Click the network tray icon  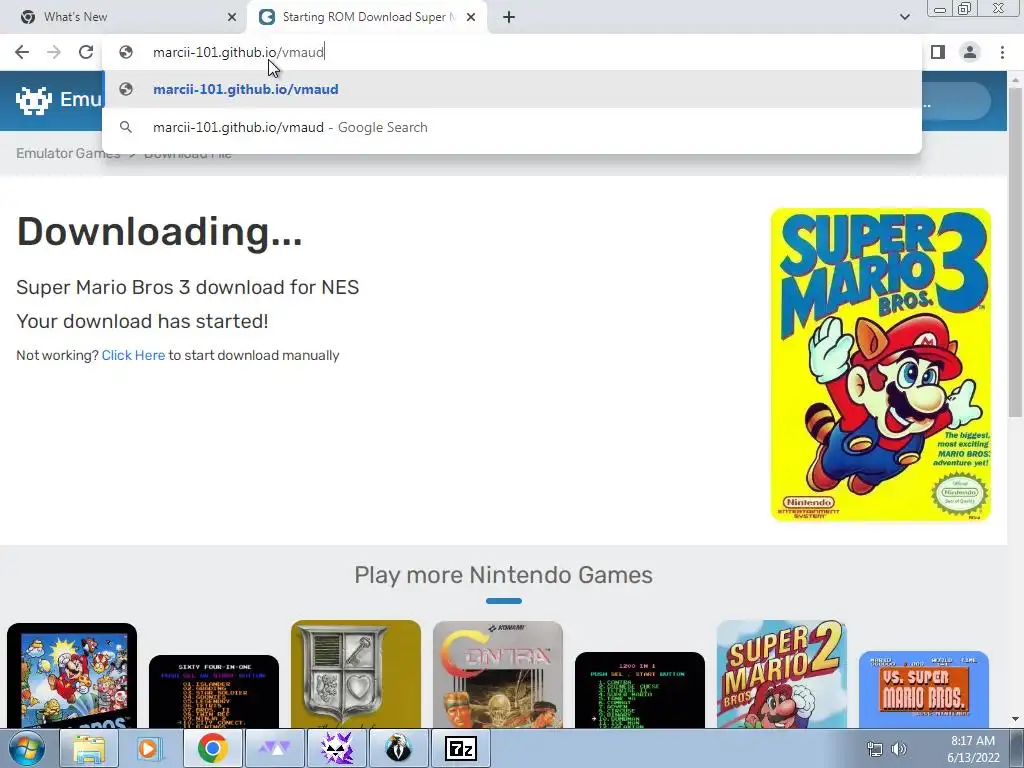874,749
